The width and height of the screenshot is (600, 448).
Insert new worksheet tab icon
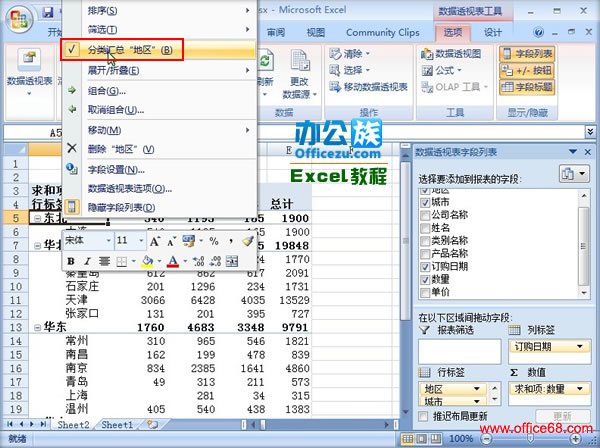point(152,424)
